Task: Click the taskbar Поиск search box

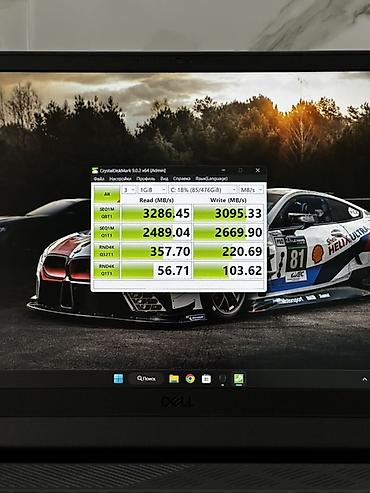Action: (x=146, y=379)
